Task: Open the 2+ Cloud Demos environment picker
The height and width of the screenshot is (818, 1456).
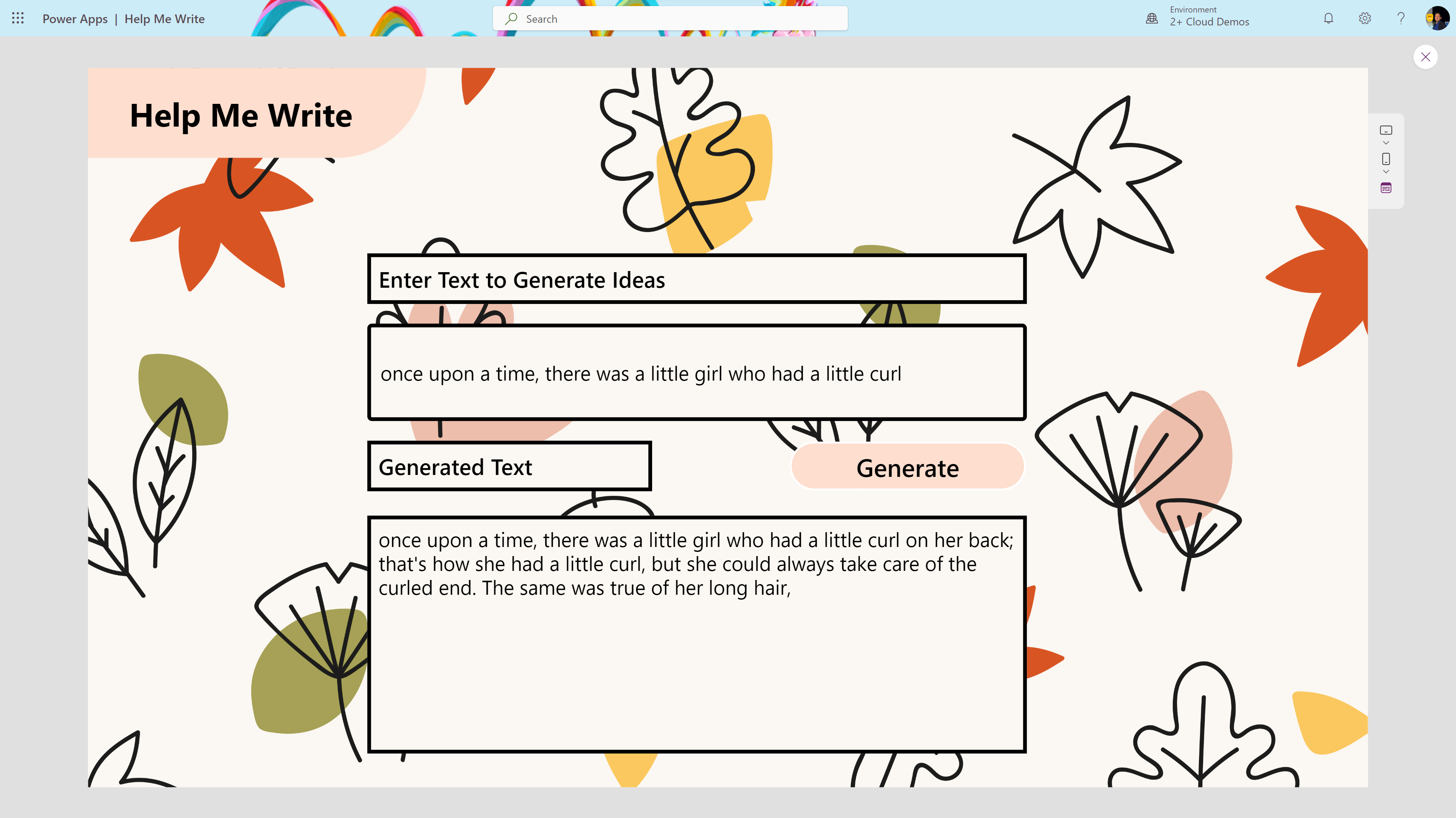Action: [1209, 22]
